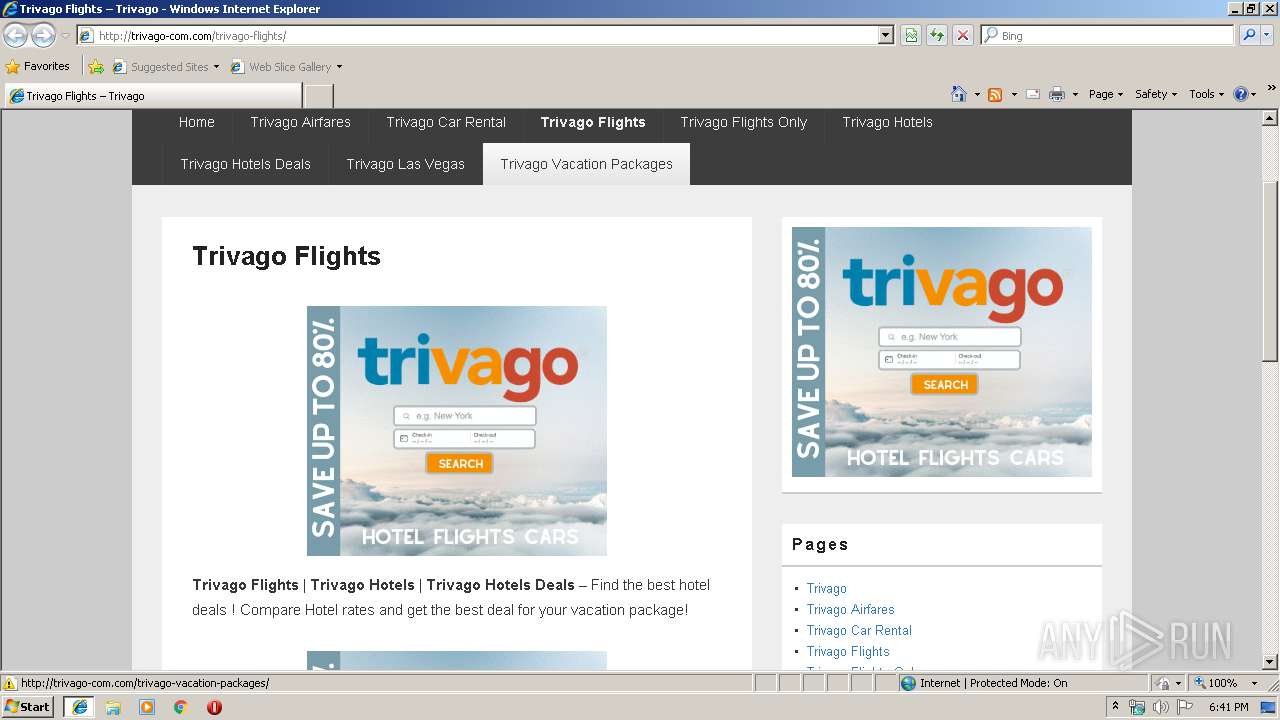Click the red Opera taskbar icon
This screenshot has height=720, width=1280.
[x=214, y=707]
